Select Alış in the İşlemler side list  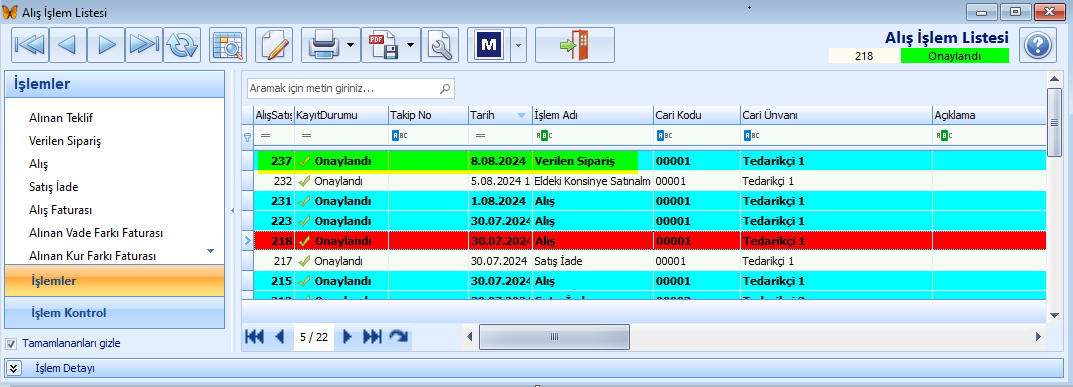38,164
